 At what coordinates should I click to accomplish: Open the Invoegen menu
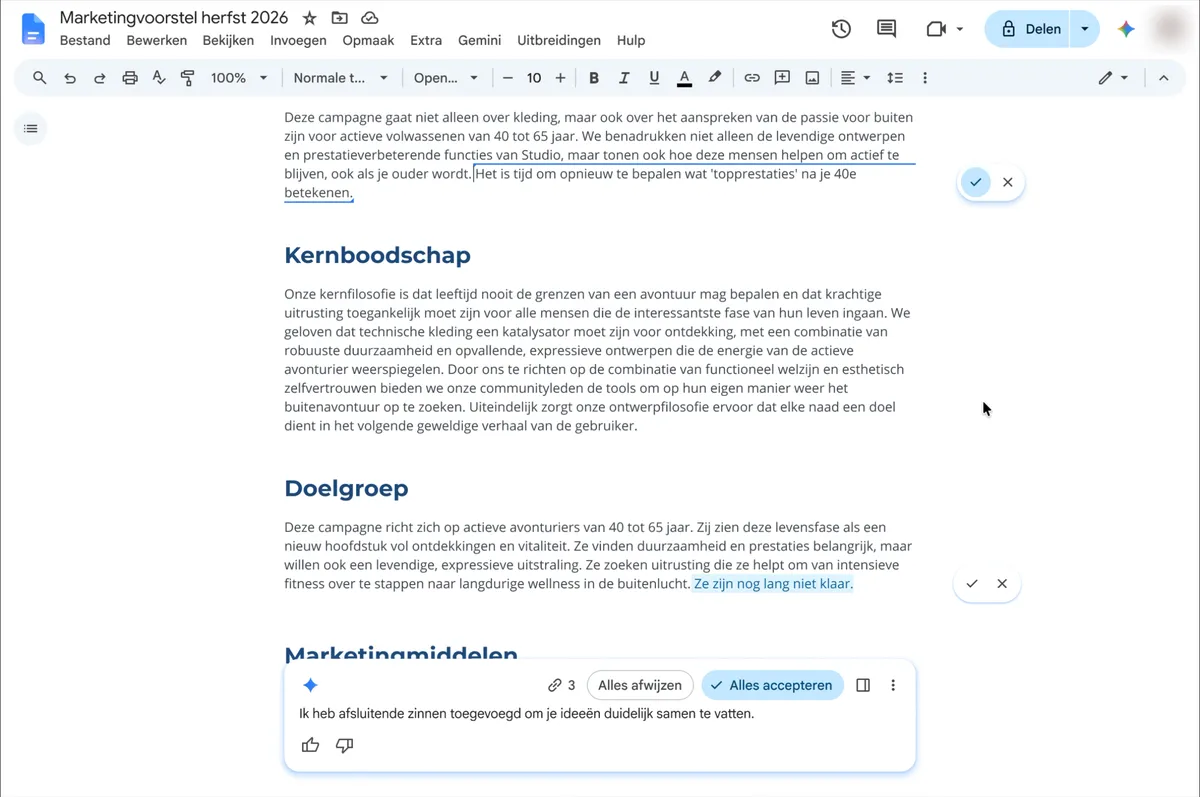[298, 41]
